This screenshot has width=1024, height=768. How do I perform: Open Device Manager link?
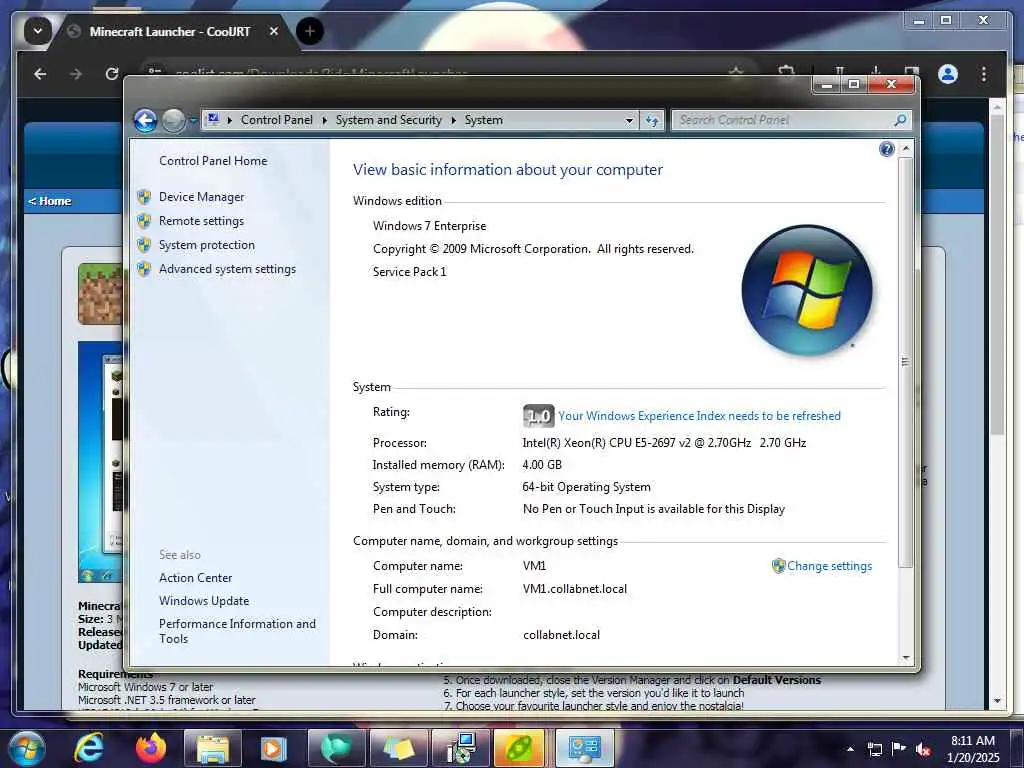click(201, 197)
